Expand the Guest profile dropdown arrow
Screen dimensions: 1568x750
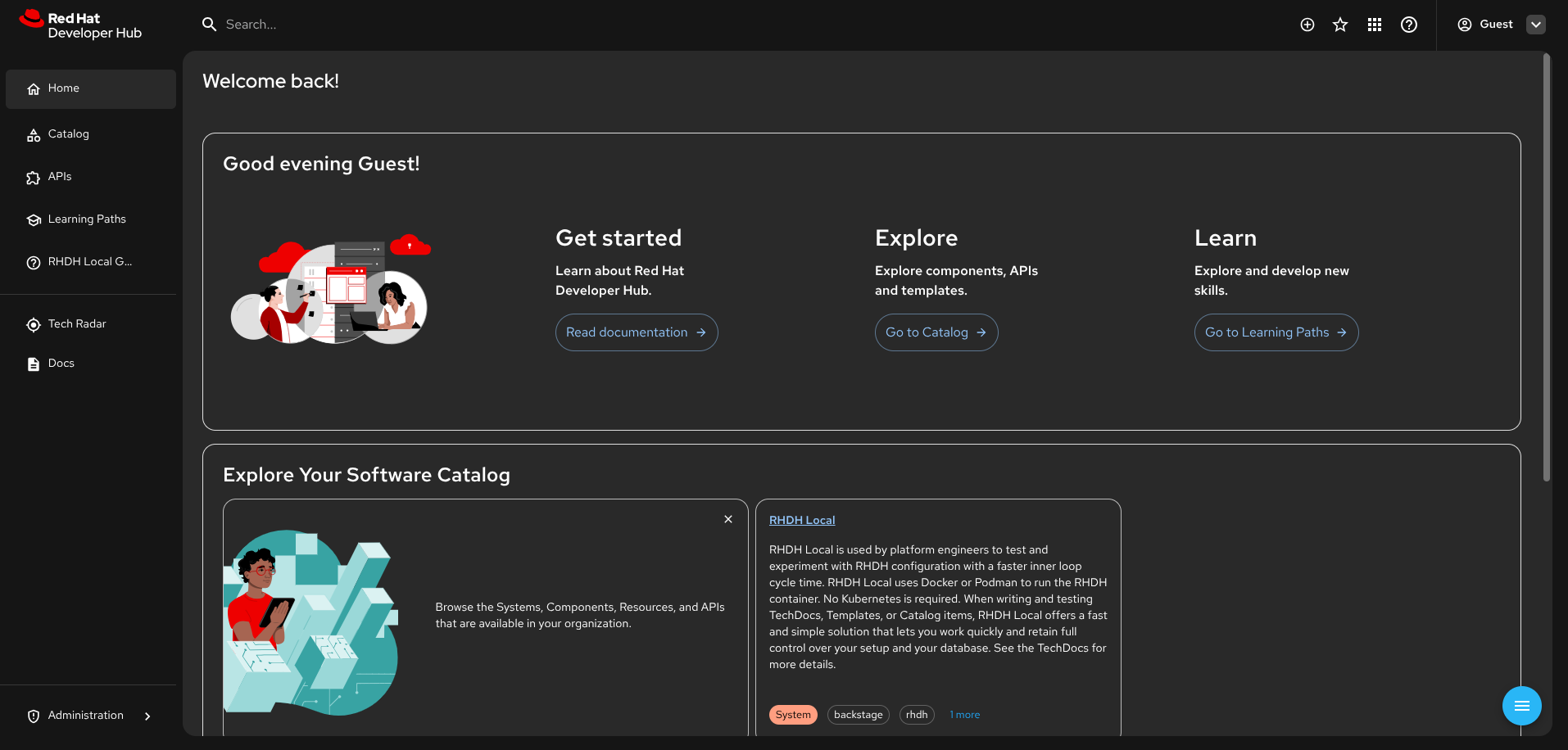click(1536, 25)
